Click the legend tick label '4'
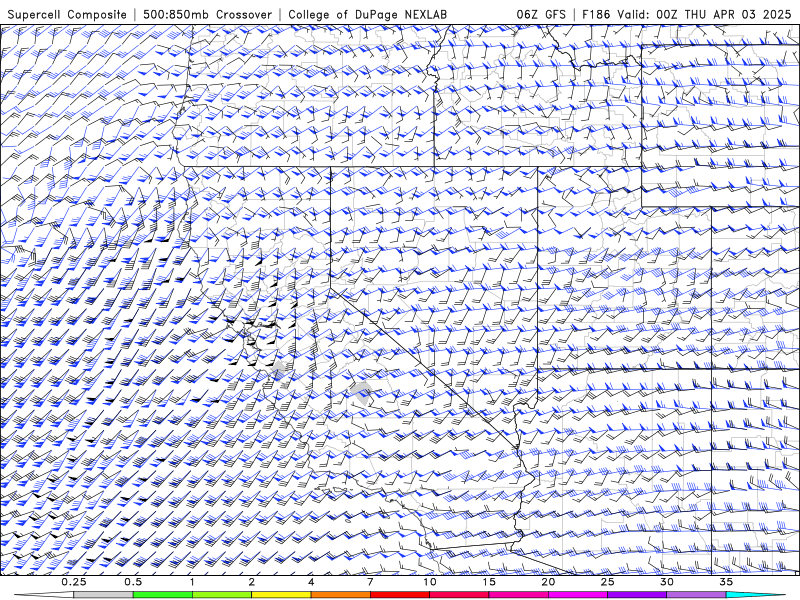Viewport: 800px width, 600px height. pos(311,582)
